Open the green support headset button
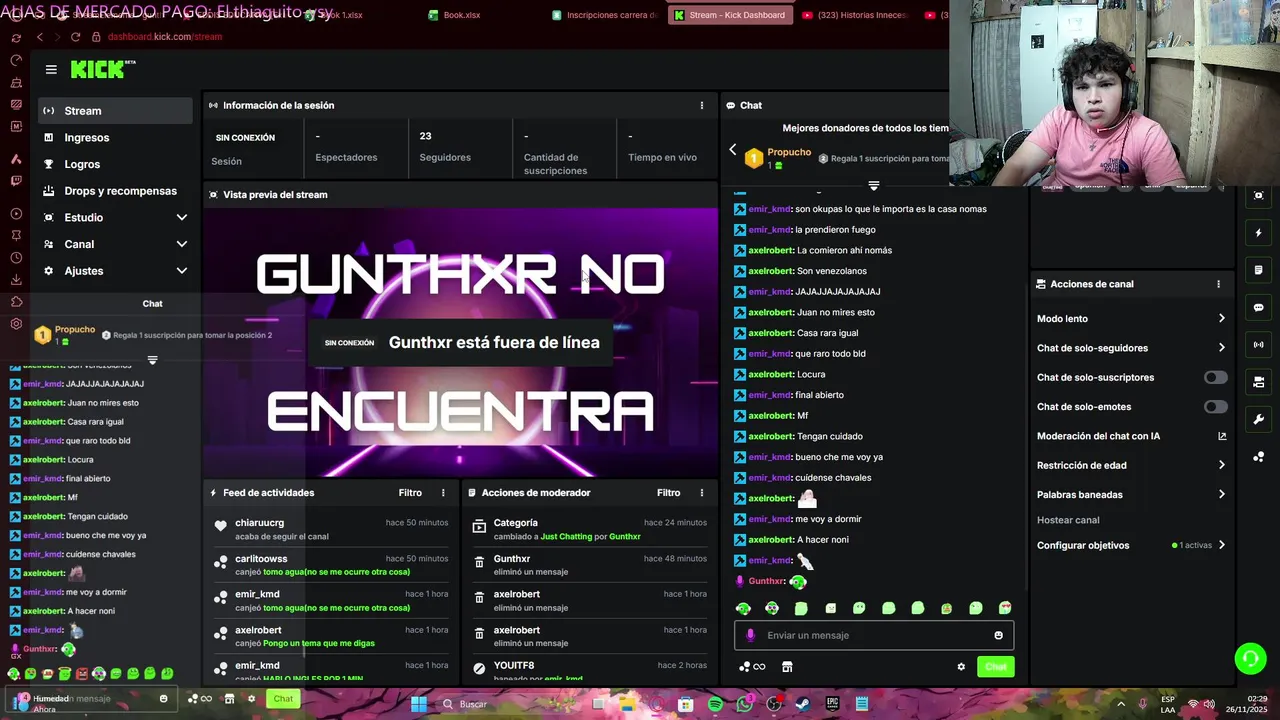 click(1250, 658)
